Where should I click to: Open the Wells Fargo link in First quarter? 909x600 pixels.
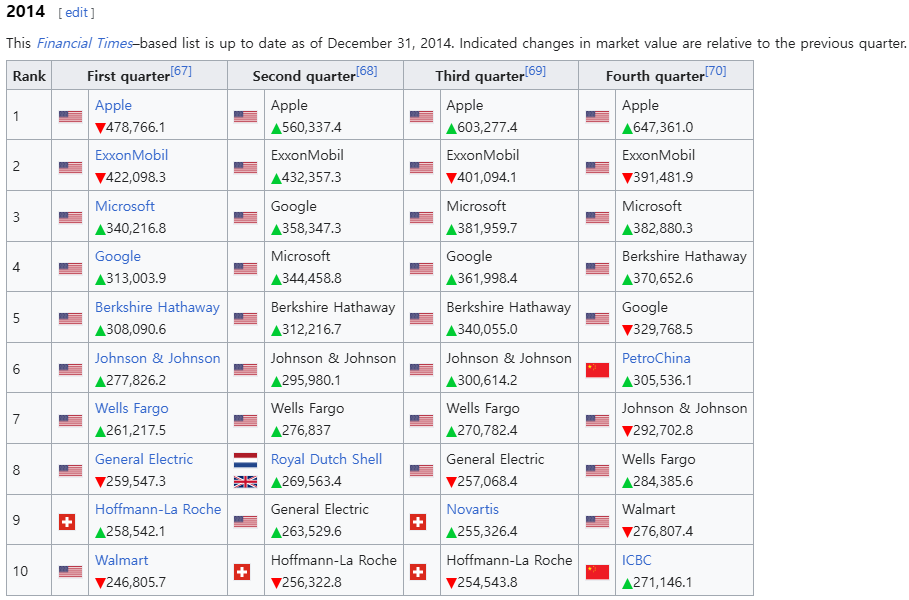pos(132,409)
